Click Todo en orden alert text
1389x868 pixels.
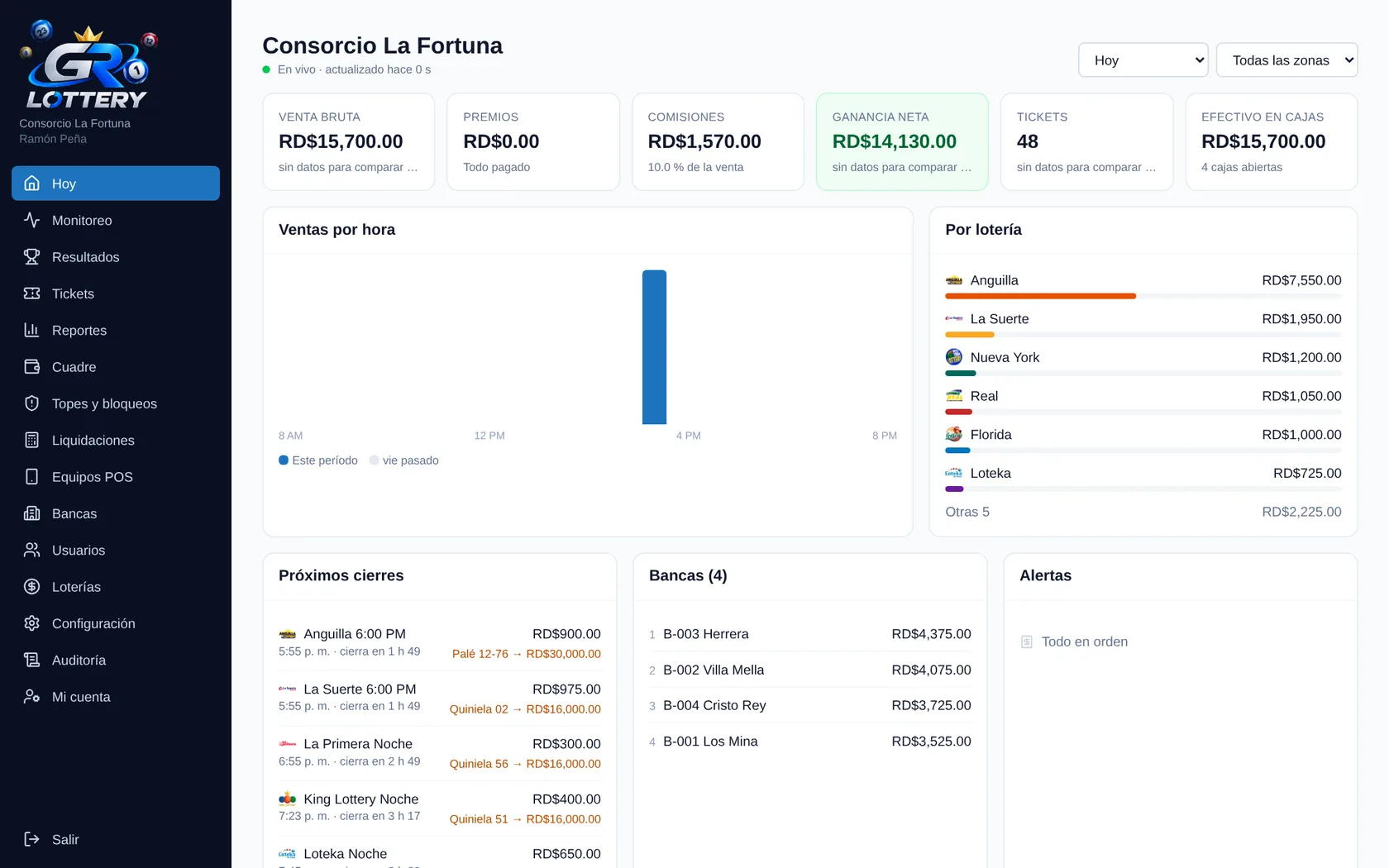coord(1085,641)
